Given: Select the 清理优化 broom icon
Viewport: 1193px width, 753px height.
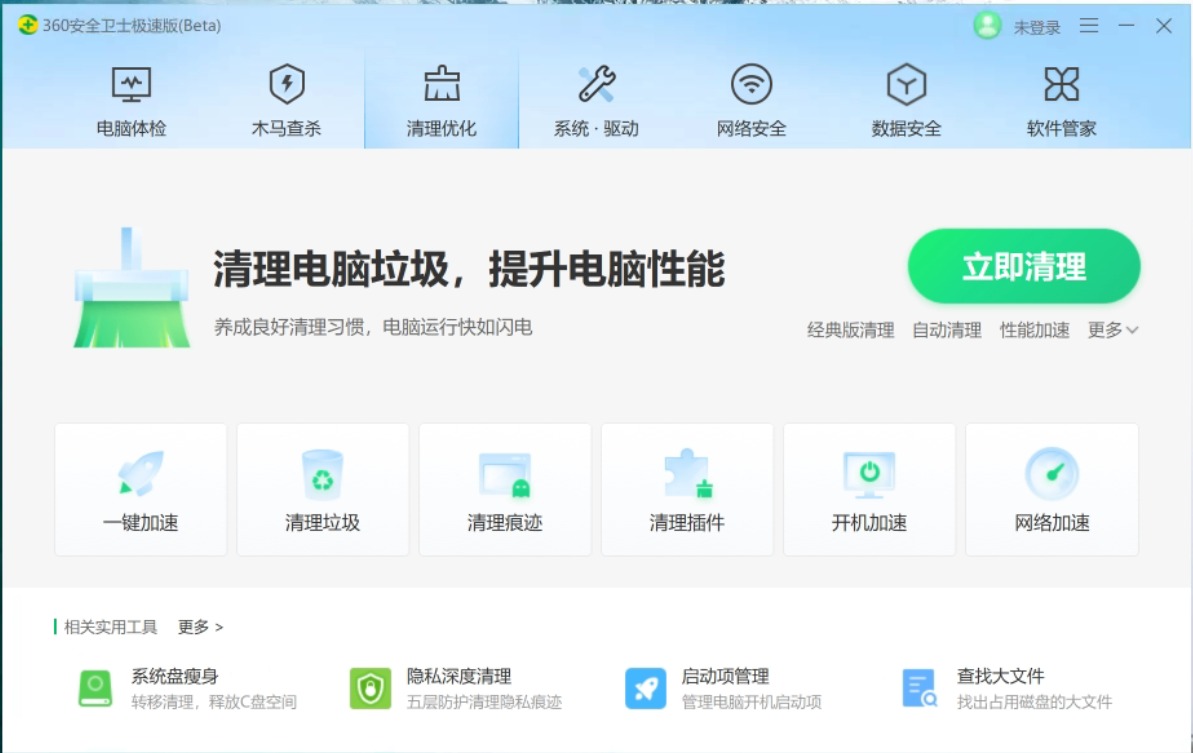Looking at the screenshot, I should point(441,84).
